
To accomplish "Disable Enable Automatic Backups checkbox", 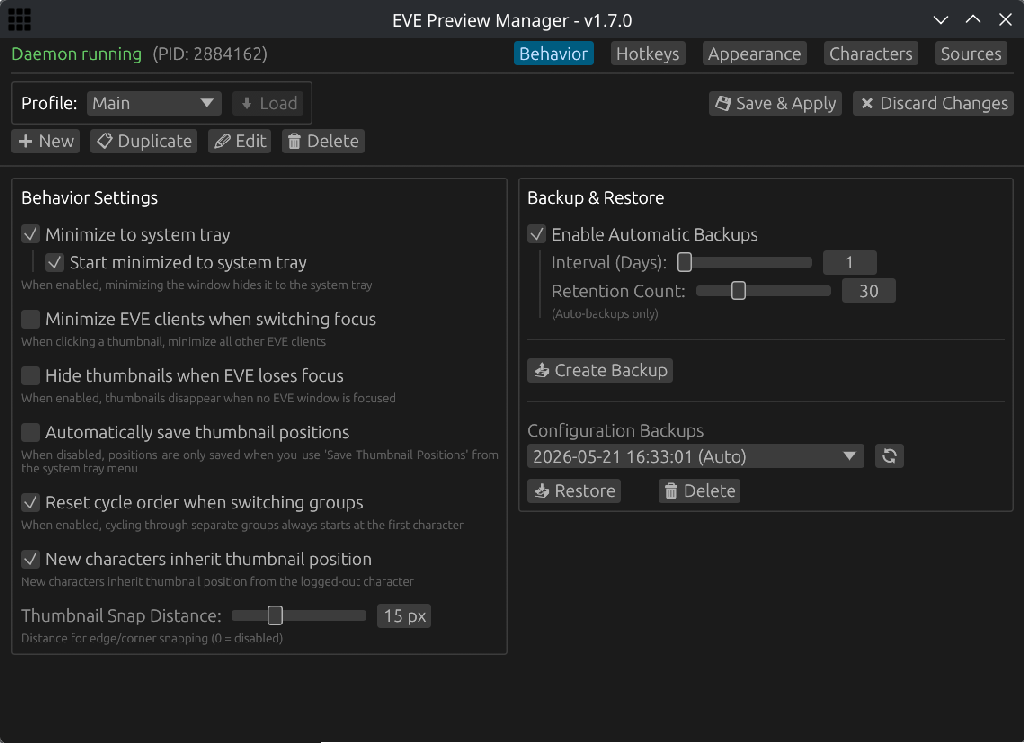I will (537, 234).
